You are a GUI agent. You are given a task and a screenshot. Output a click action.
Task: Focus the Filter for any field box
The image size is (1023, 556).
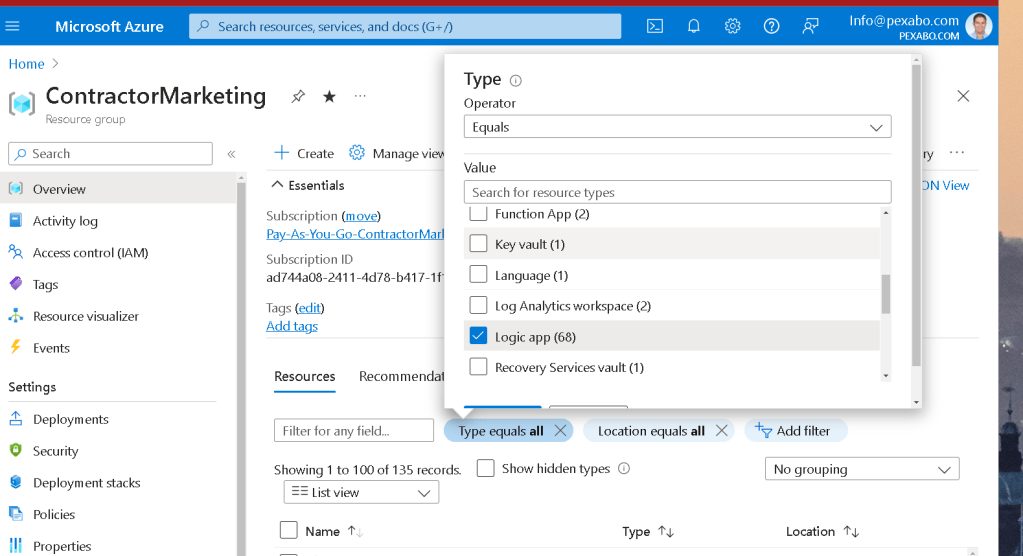point(354,430)
